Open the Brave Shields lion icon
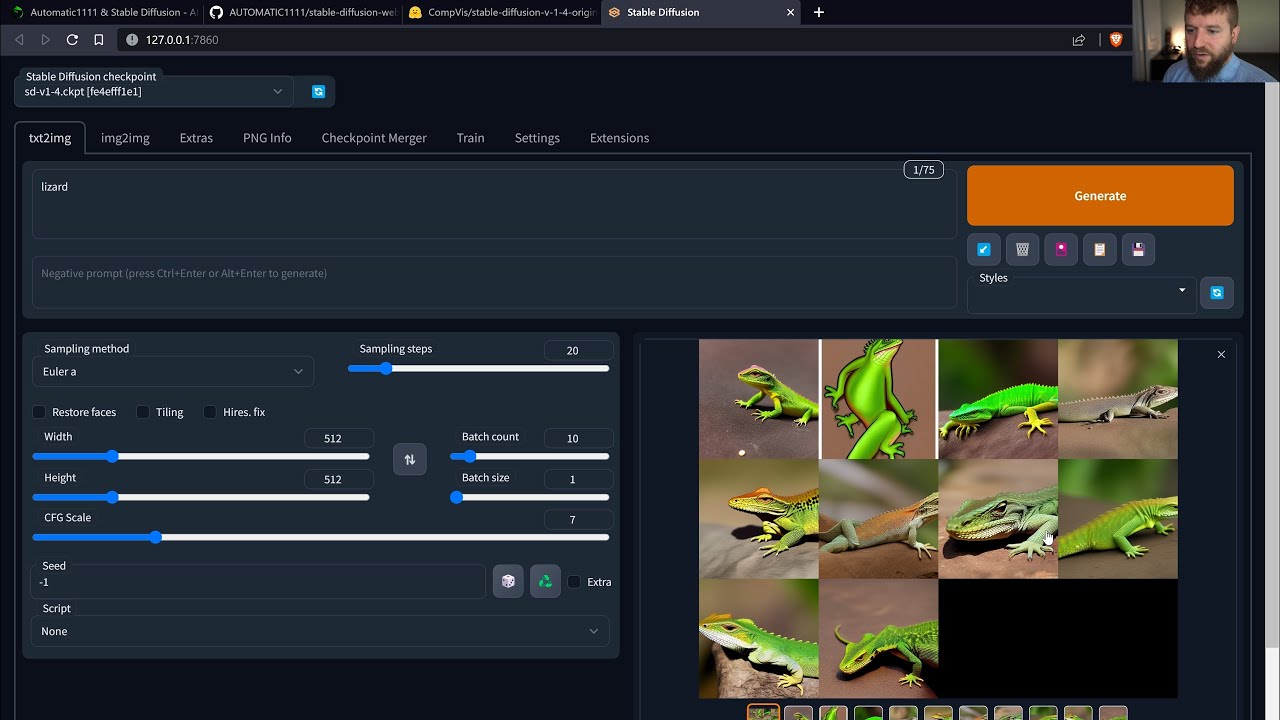The height and width of the screenshot is (720, 1280). click(x=1116, y=40)
